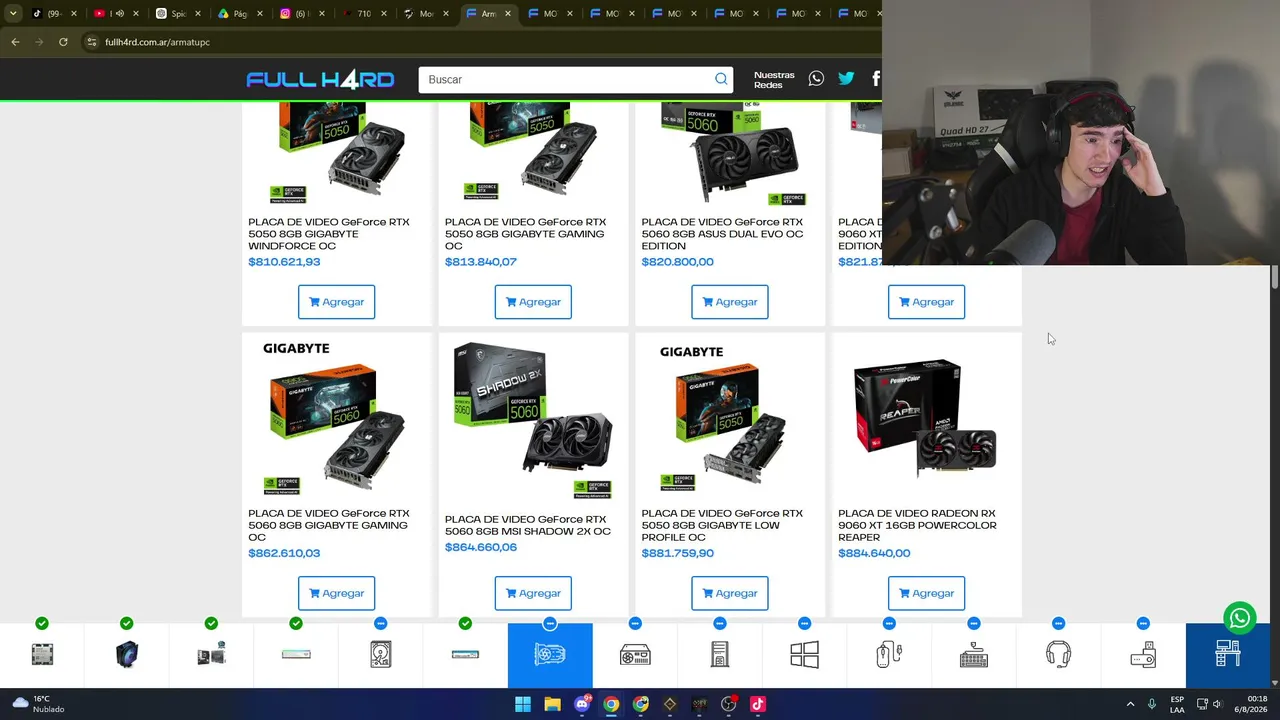The width and height of the screenshot is (1280, 720).
Task: Add RTX 5050 Gigabyte Windforce OC
Action: (x=336, y=302)
